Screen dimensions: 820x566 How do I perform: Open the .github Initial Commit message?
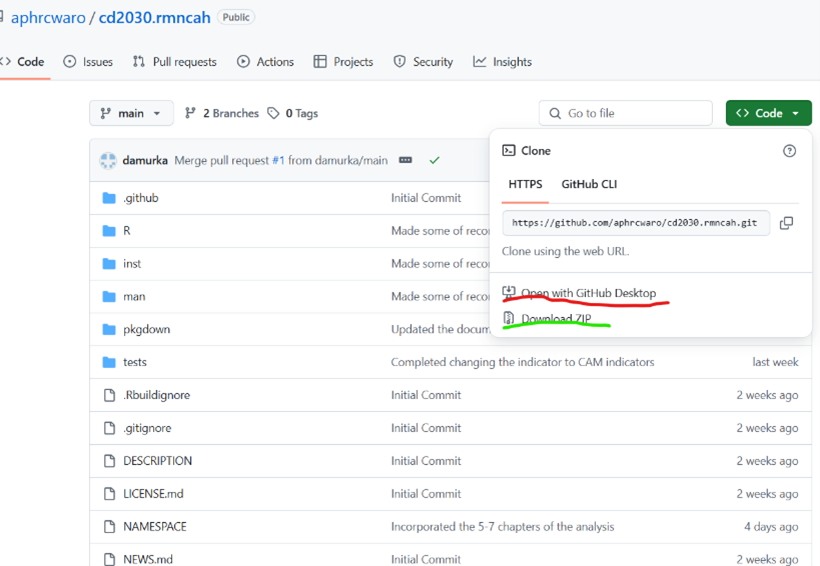pyautogui.click(x=426, y=198)
